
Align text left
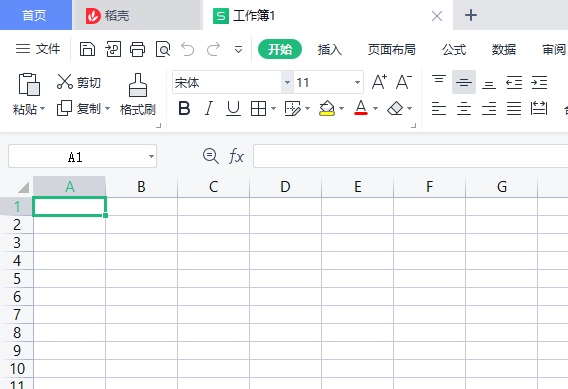click(x=439, y=108)
